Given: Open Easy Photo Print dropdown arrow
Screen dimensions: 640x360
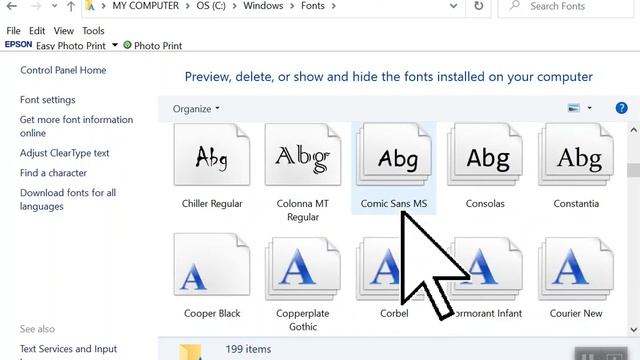Looking at the screenshot, I should (115, 45).
